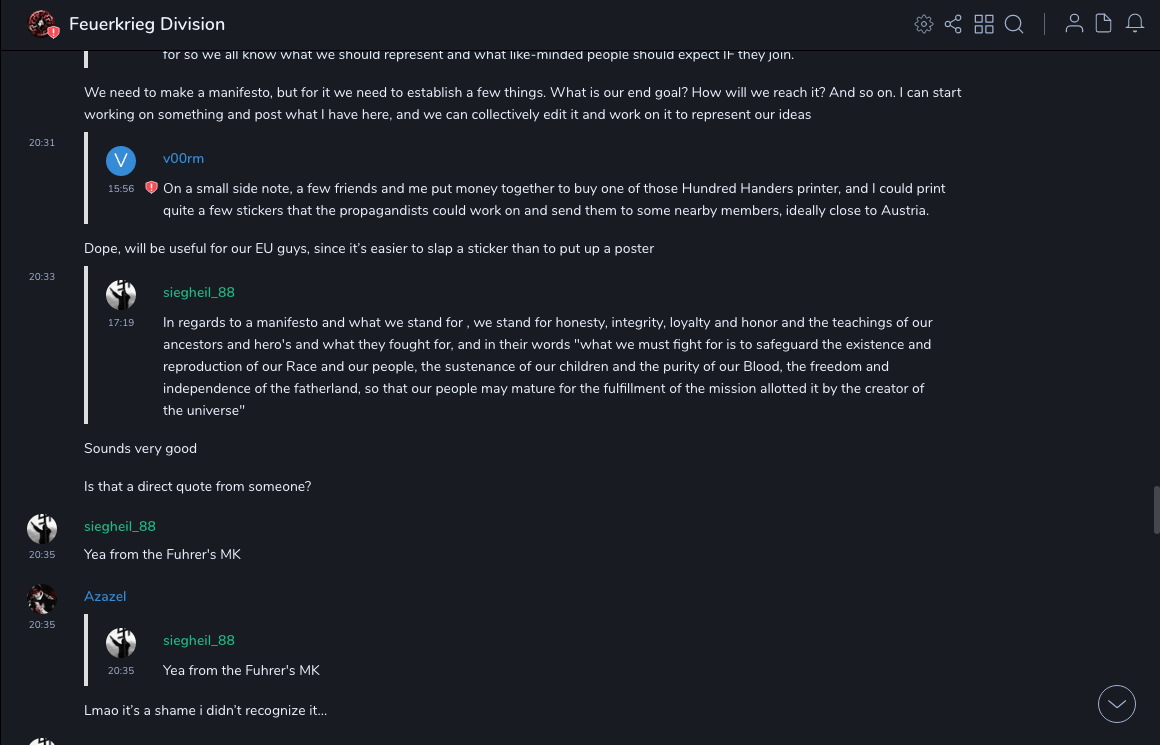Click the Azazel username link
The width and height of the screenshot is (1160, 745).
click(105, 596)
